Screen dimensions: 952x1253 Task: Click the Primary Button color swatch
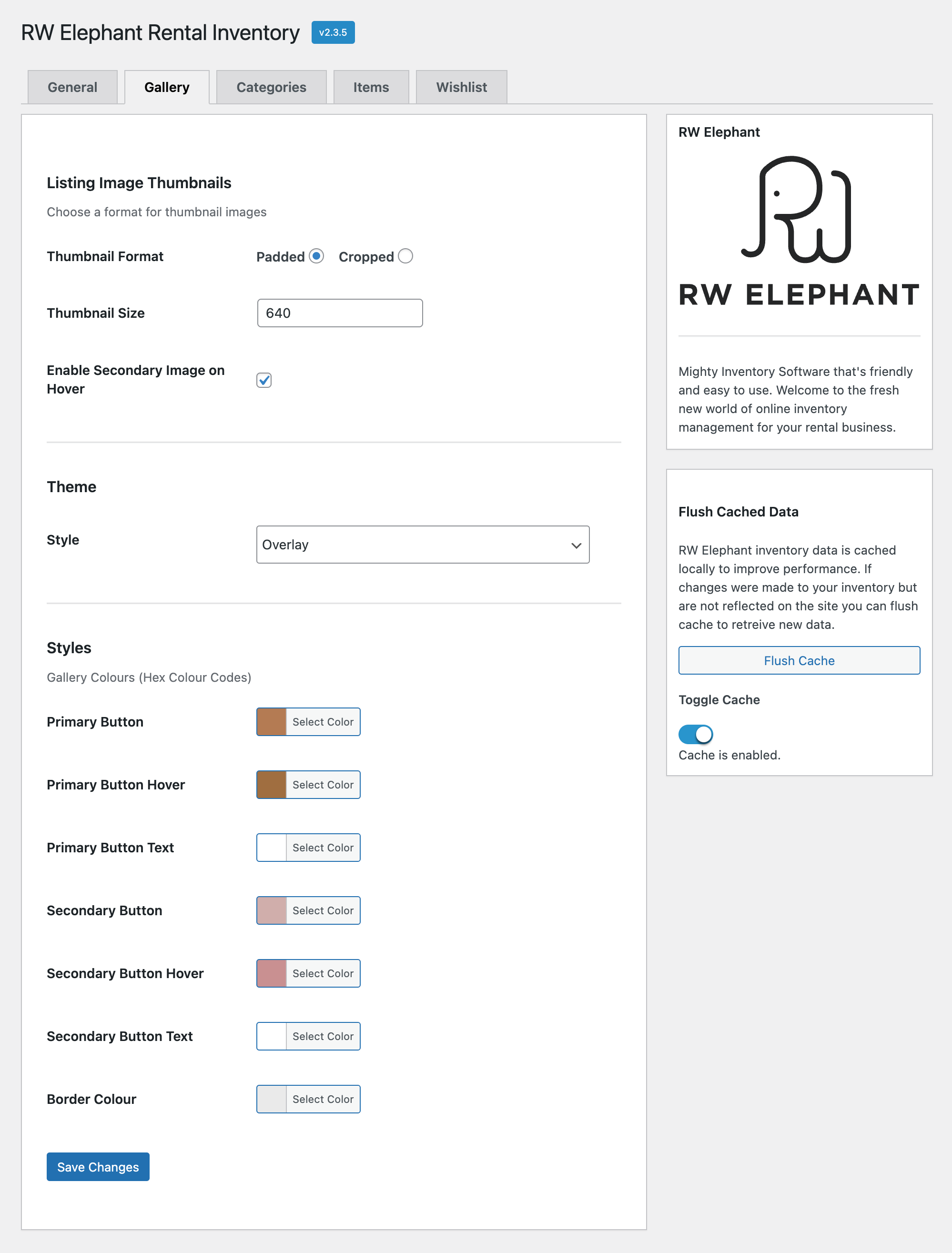coord(272,722)
